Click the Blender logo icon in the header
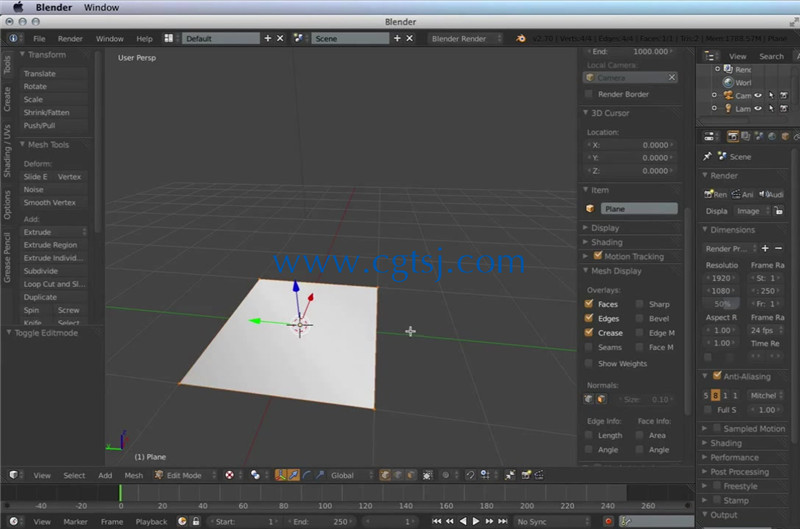800x529 pixels. click(520, 38)
